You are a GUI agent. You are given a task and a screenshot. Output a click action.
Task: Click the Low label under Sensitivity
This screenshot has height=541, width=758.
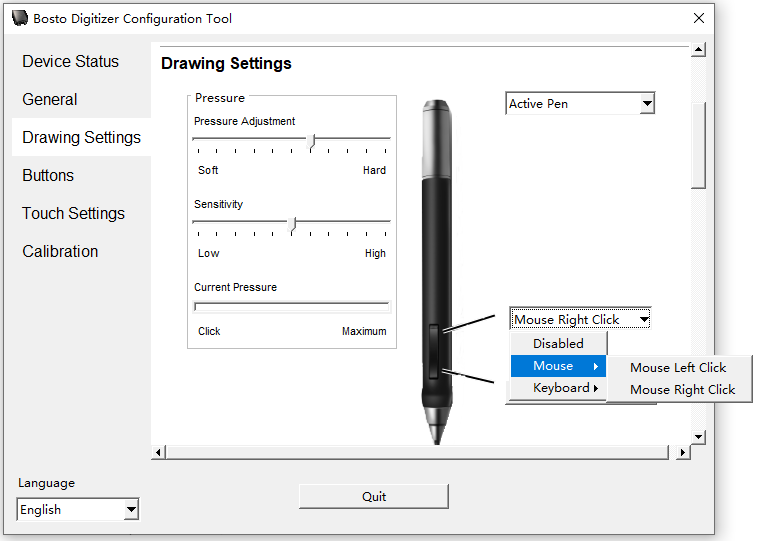click(208, 253)
